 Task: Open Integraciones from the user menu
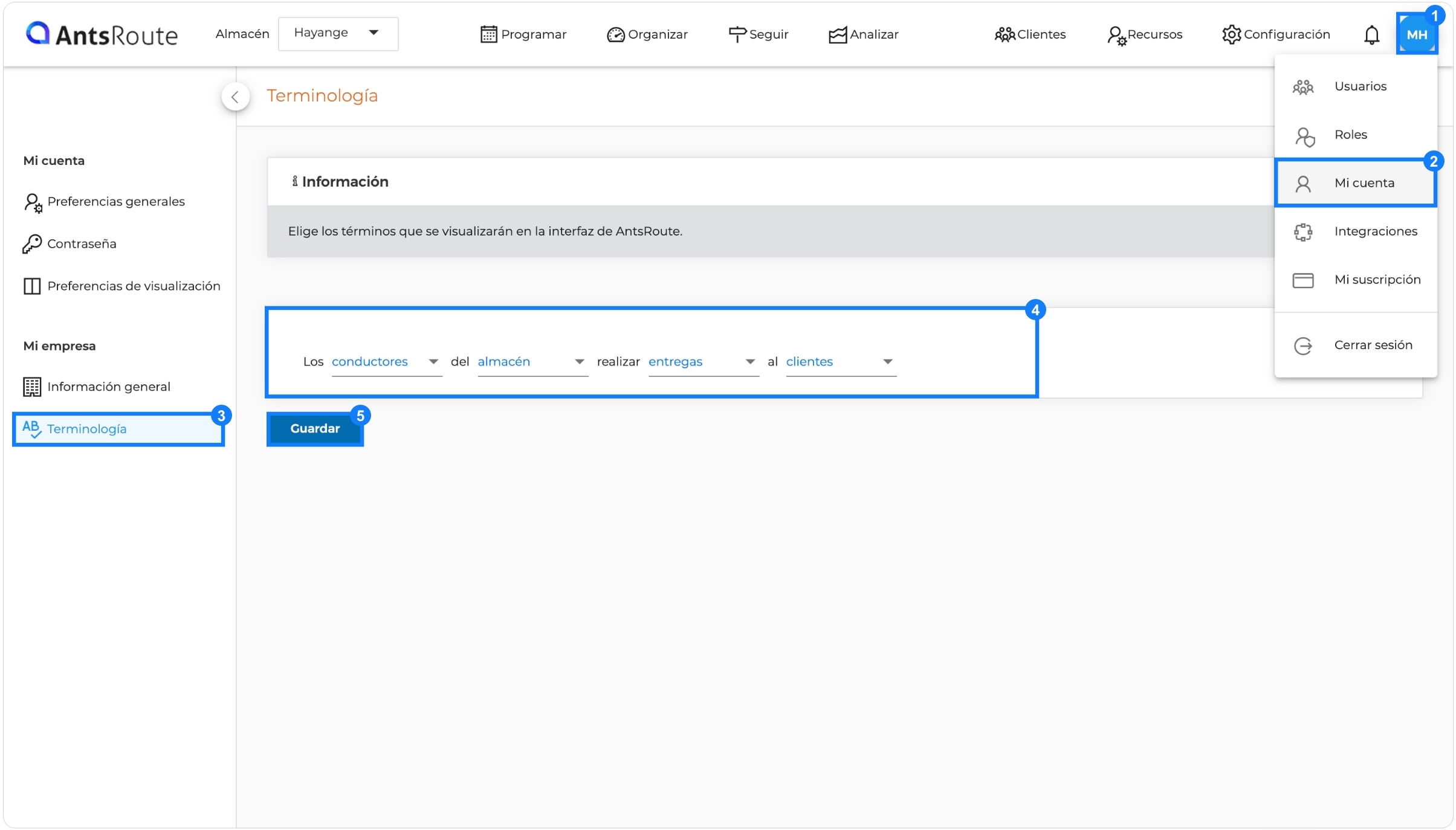point(1356,231)
